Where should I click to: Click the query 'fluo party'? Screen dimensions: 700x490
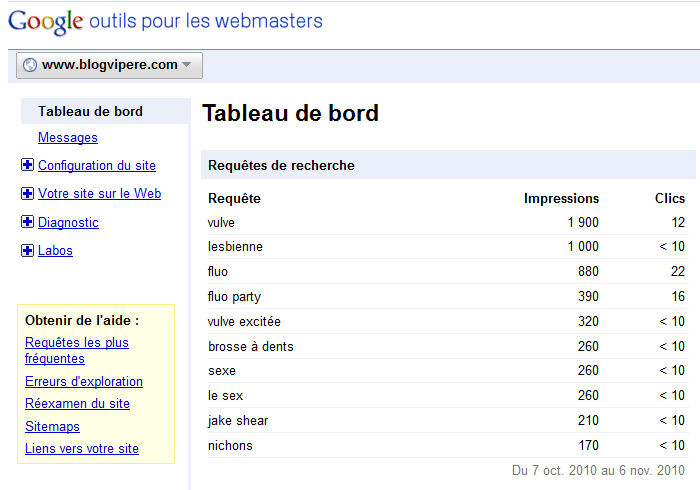[234, 297]
